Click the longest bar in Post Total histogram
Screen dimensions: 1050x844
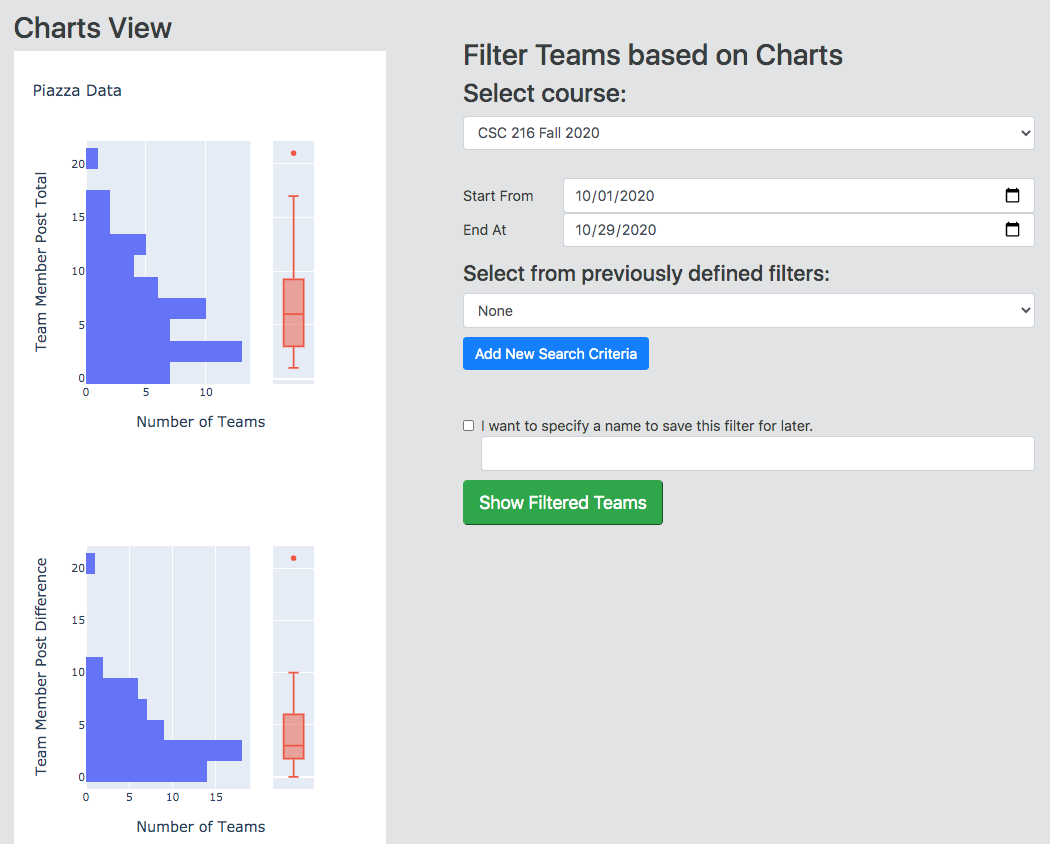164,351
